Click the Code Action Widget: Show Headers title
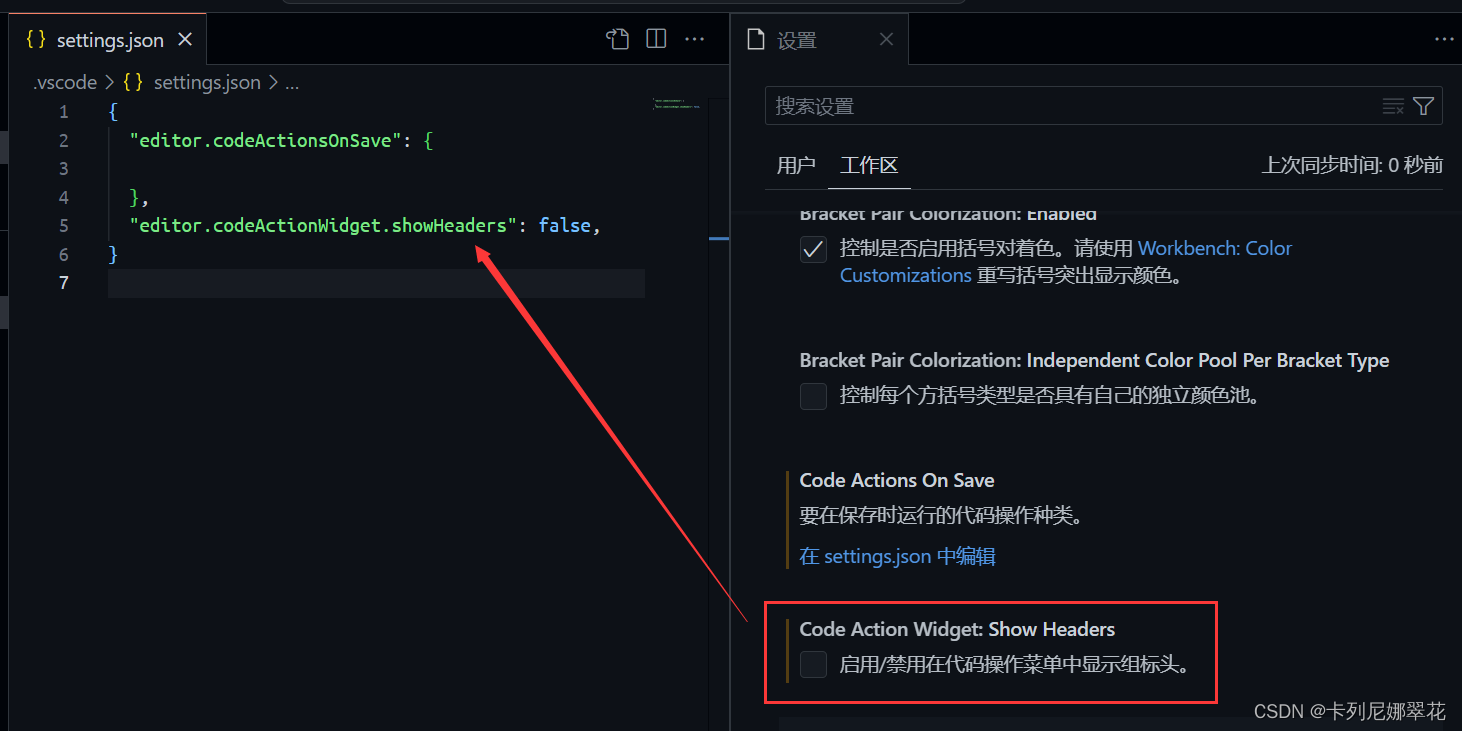The width and height of the screenshot is (1462, 731). (957, 630)
